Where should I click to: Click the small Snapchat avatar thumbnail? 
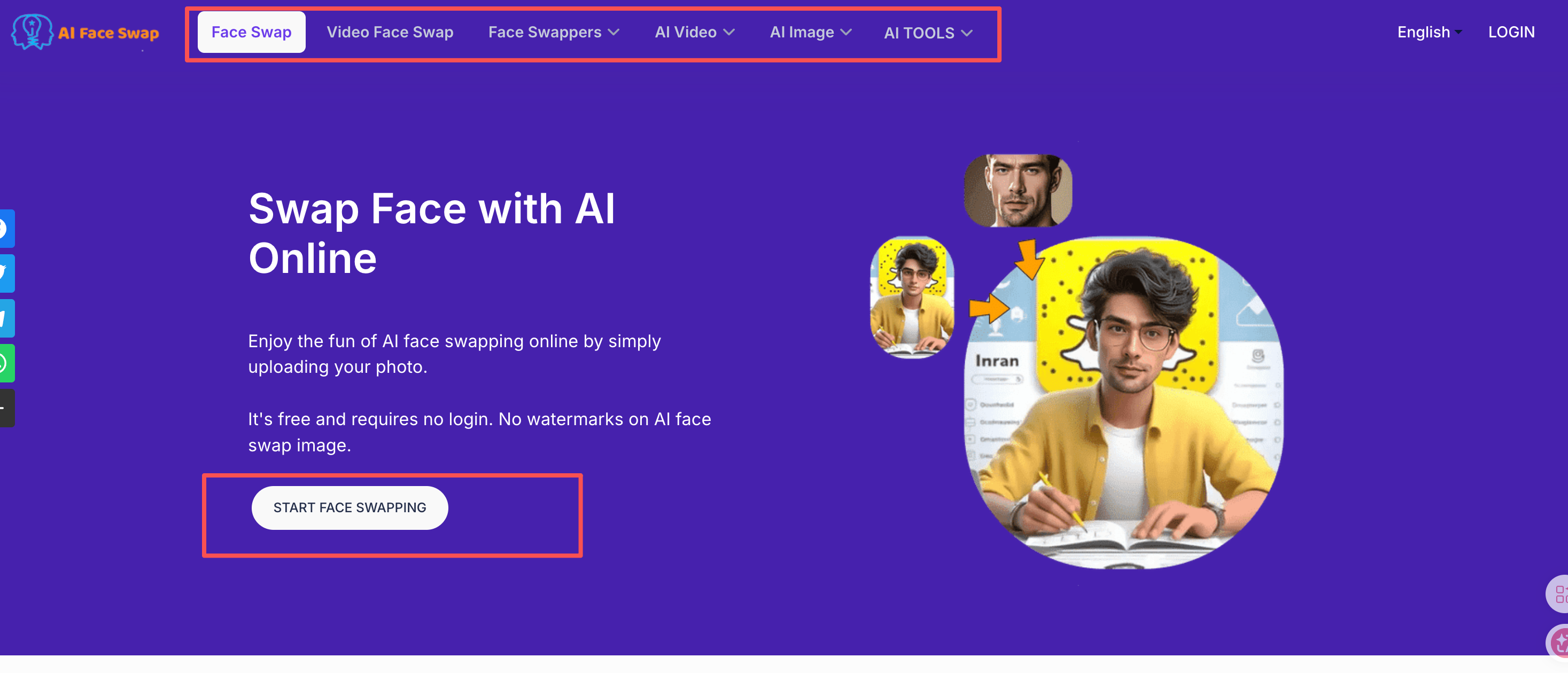click(912, 298)
